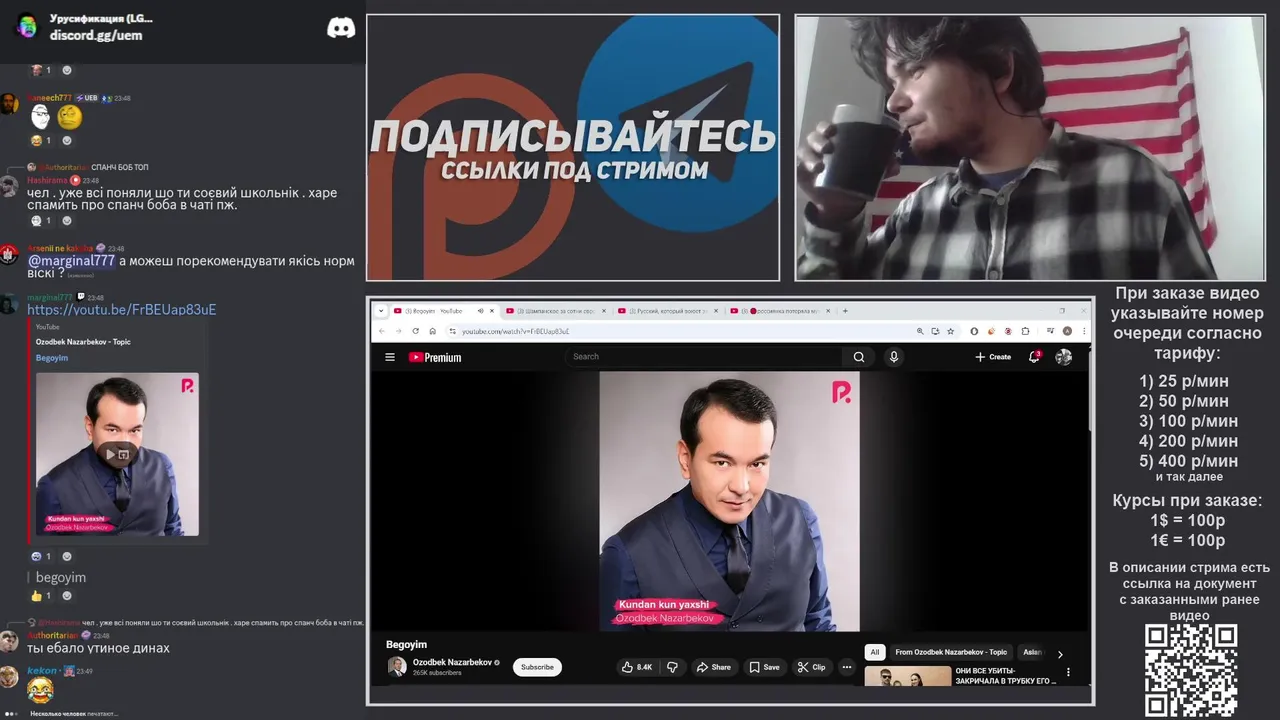1280x720 pixels.
Task: Click the QR code image
Action: [x=1191, y=671]
